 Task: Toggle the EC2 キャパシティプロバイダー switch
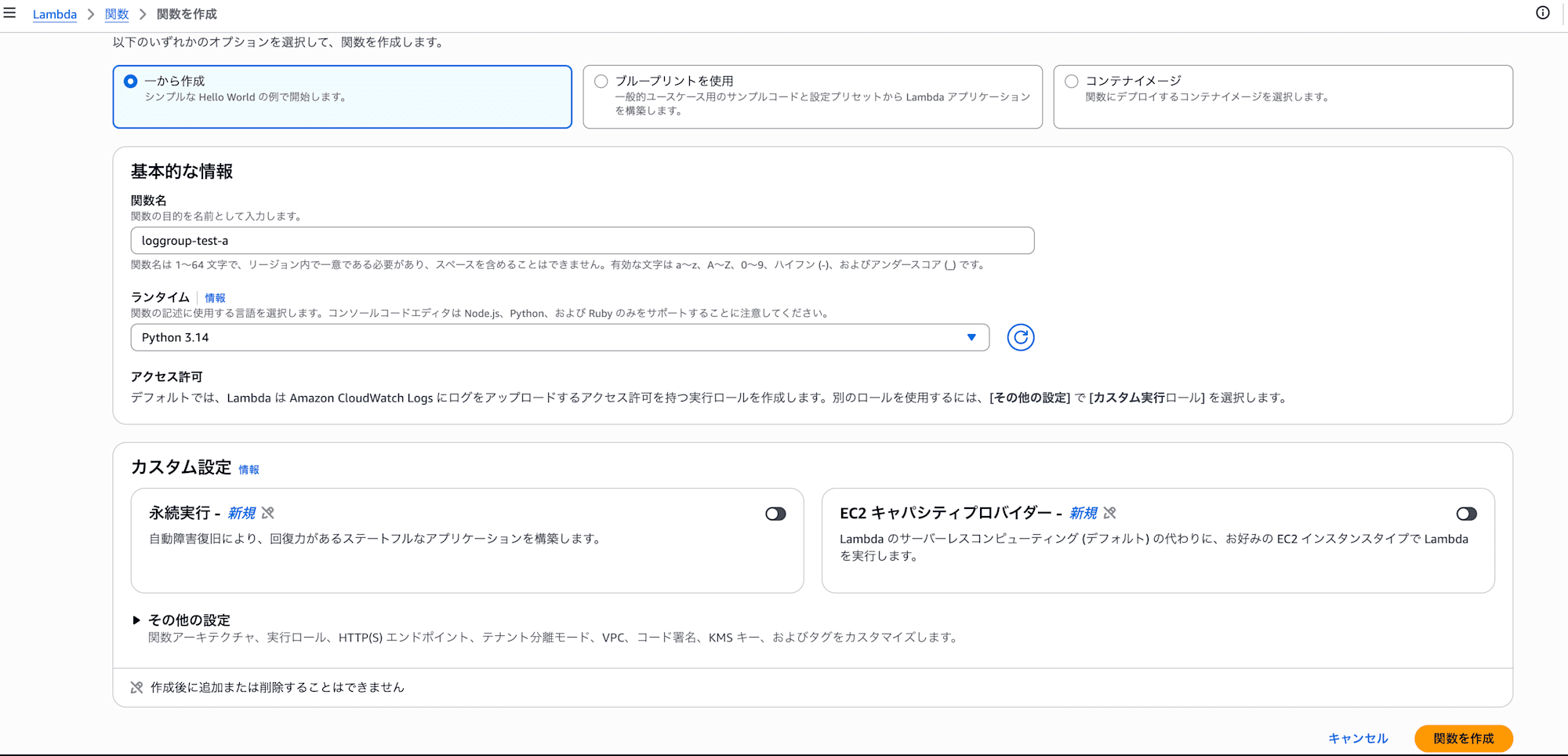tap(1466, 514)
